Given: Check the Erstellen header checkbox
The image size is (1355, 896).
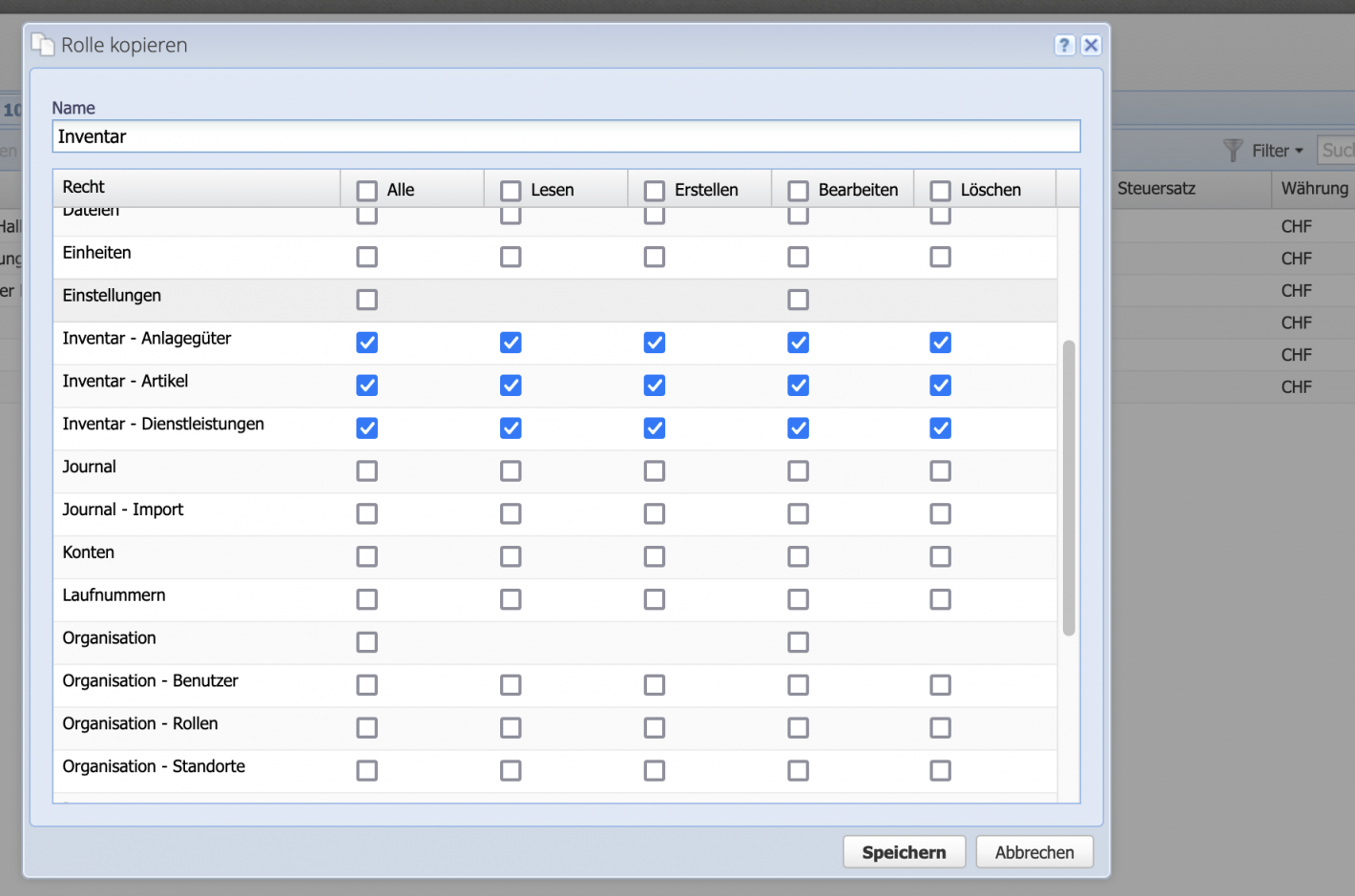Looking at the screenshot, I should pos(655,190).
